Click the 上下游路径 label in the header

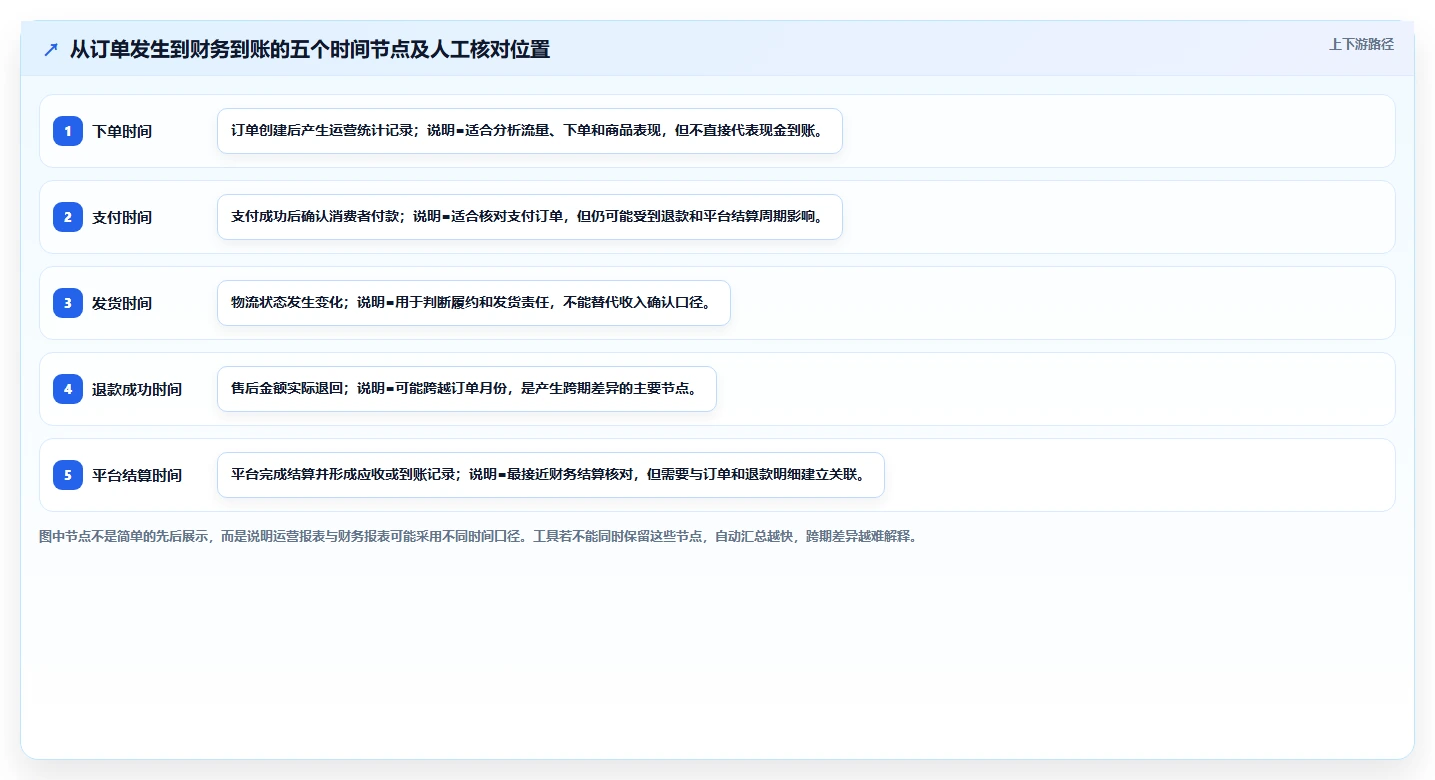[x=1361, y=44]
